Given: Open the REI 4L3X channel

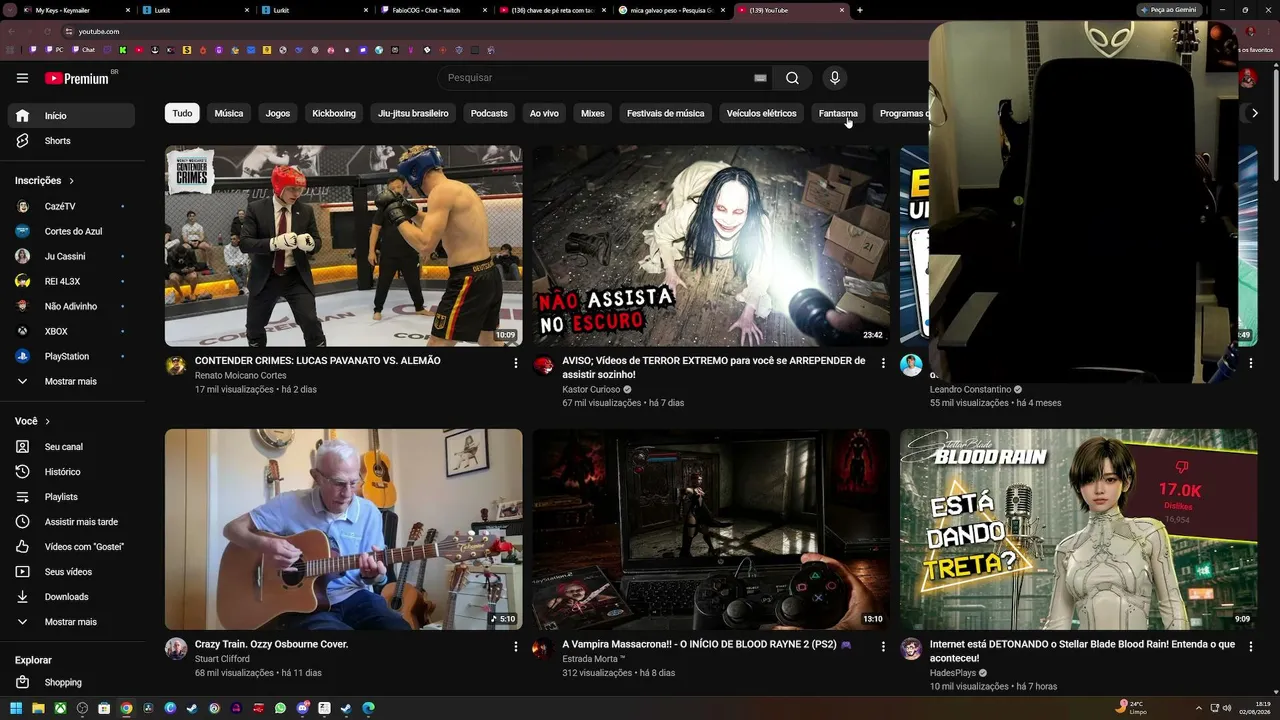Looking at the screenshot, I should [x=71, y=281].
